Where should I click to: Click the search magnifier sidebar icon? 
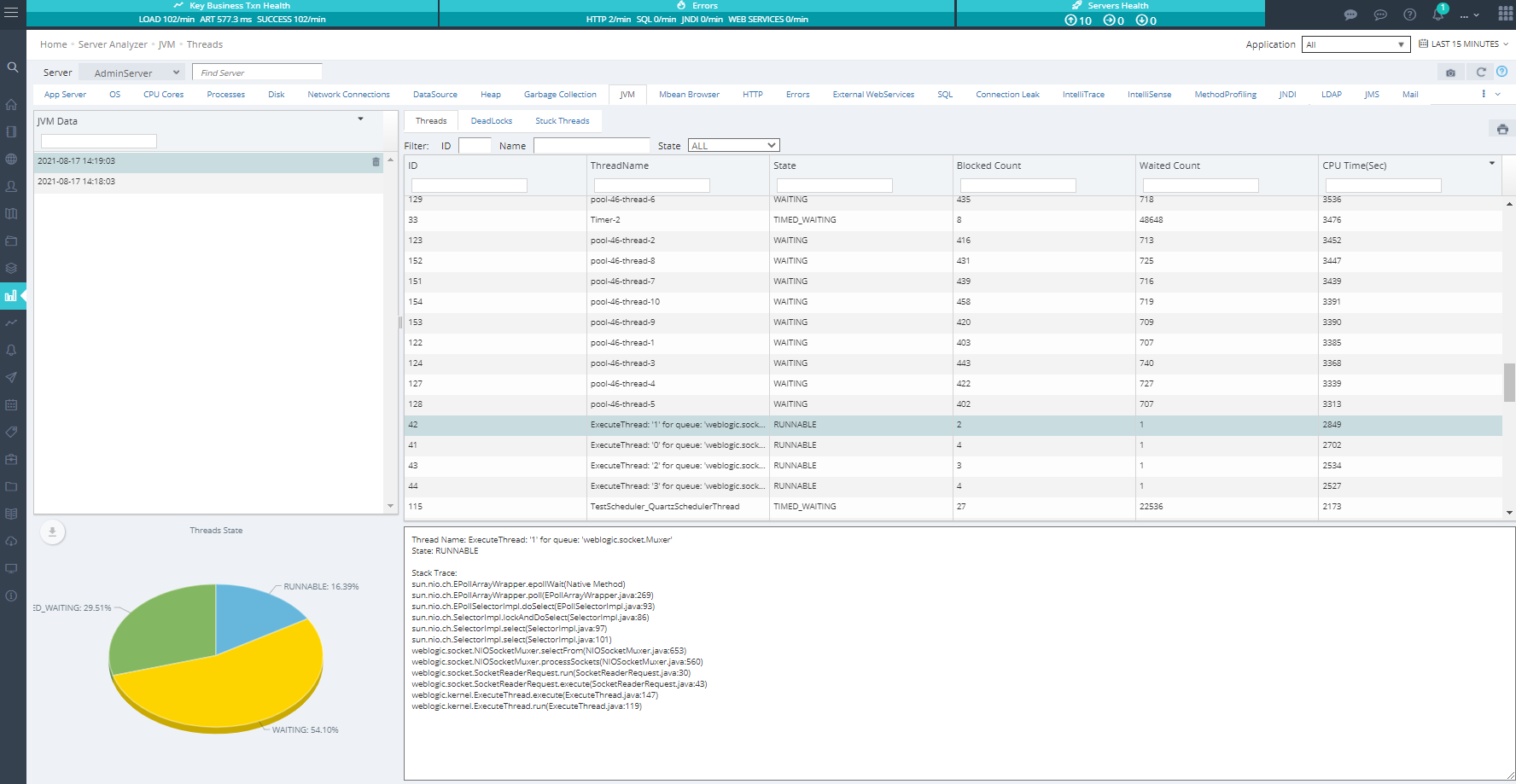[x=12, y=67]
